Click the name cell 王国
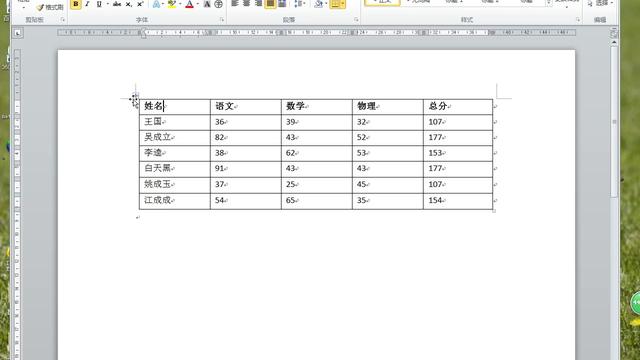Screen dimensions: 640x360 tap(175, 122)
